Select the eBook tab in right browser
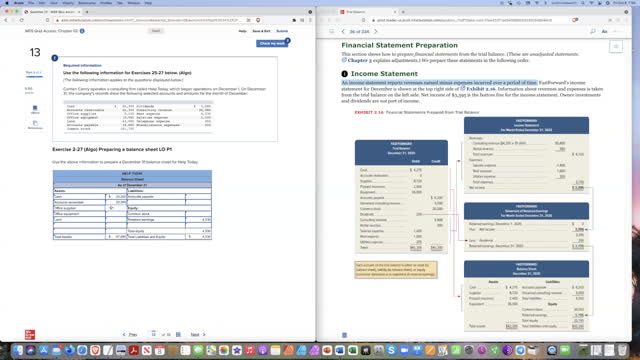This screenshot has width=640, height=360. point(369,12)
